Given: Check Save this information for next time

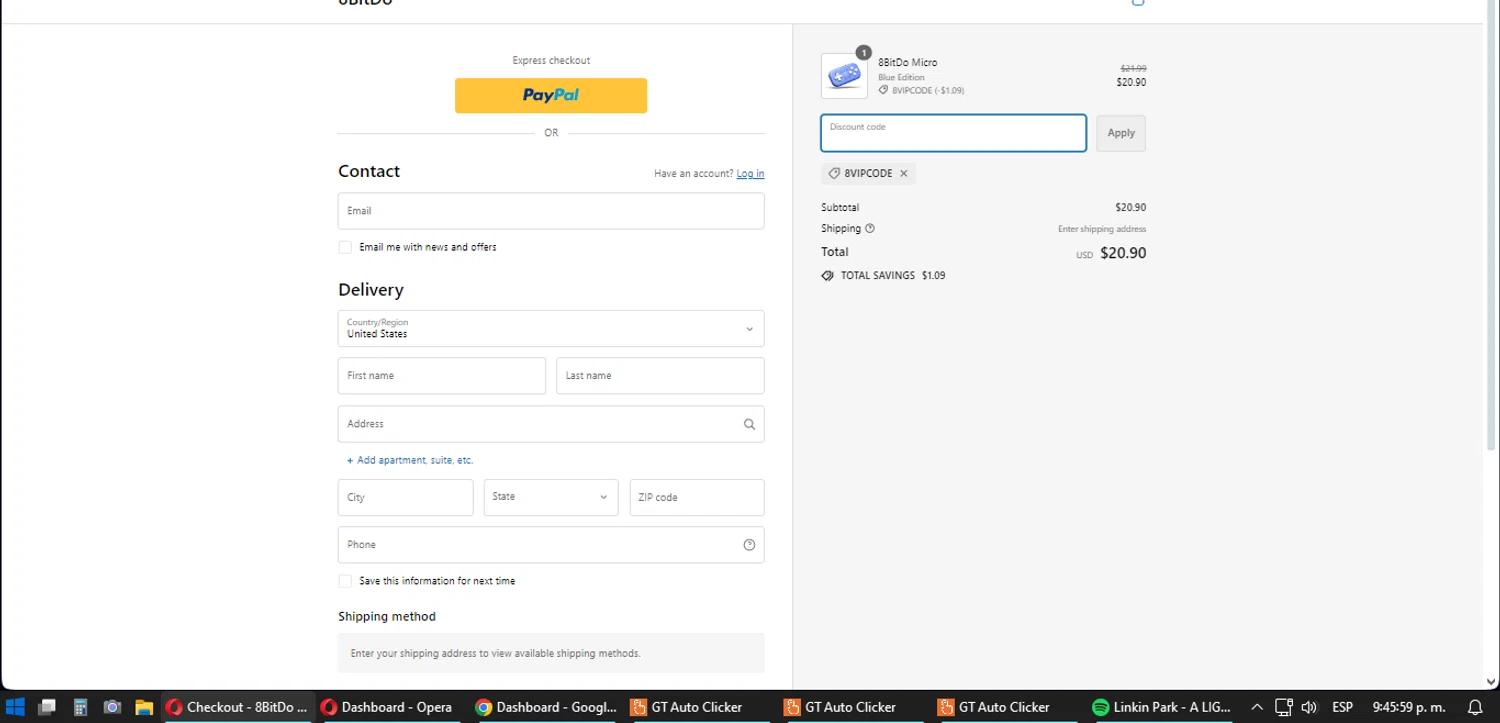Looking at the screenshot, I should 345,581.
